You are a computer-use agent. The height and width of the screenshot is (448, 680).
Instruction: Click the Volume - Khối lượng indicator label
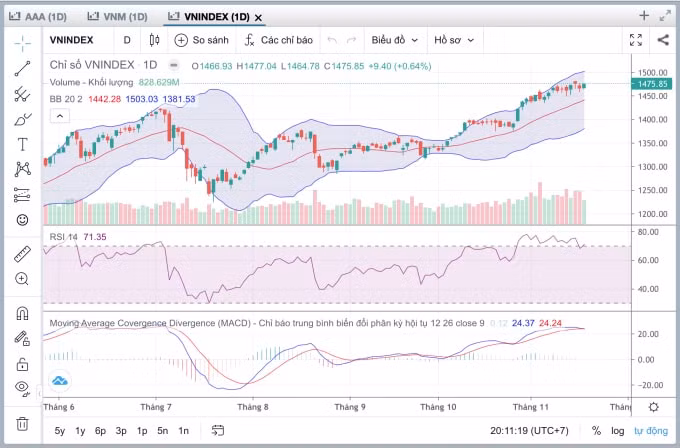91,82
